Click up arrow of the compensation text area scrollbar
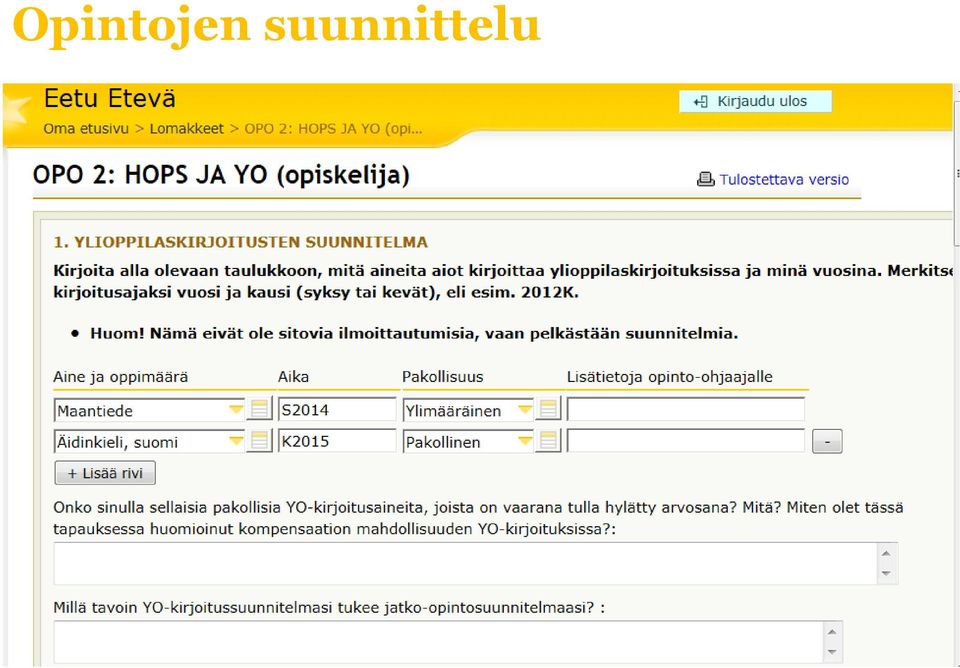Screen dimensions: 960x668 tap(887, 553)
